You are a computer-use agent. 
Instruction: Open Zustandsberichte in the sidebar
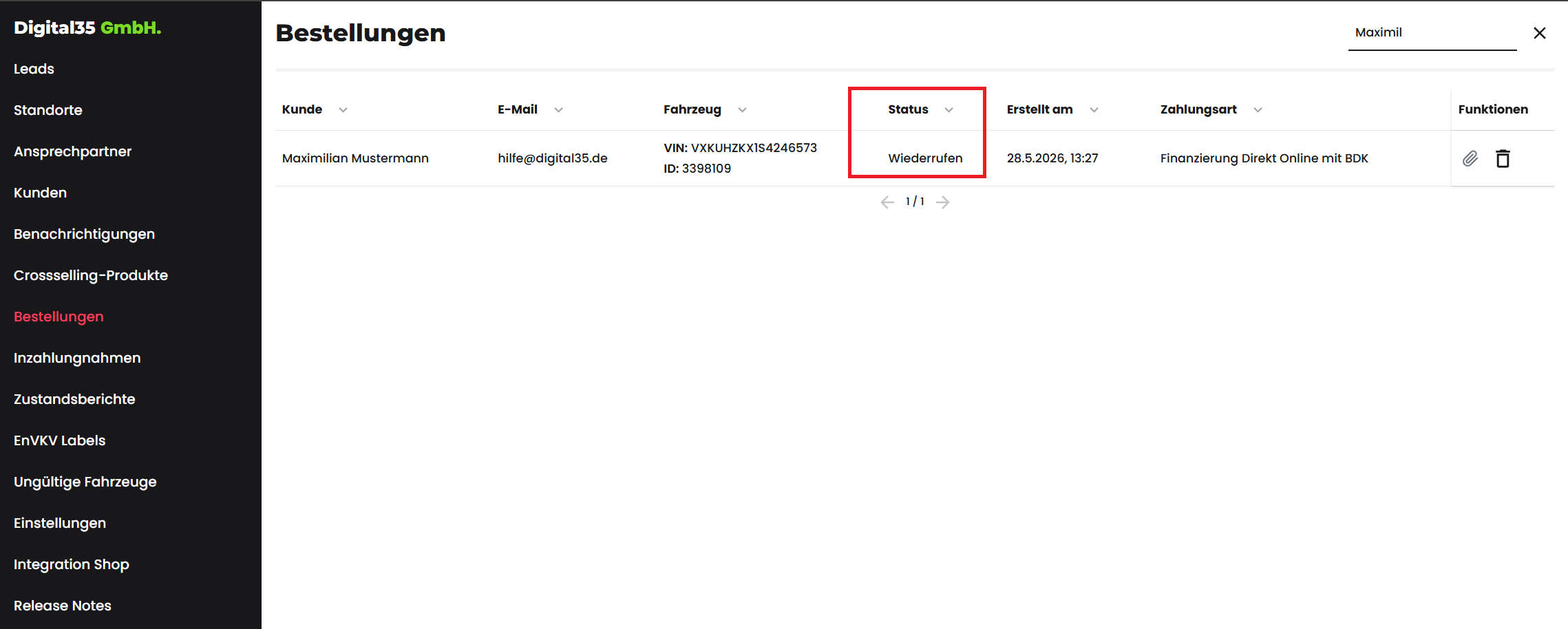click(x=74, y=399)
